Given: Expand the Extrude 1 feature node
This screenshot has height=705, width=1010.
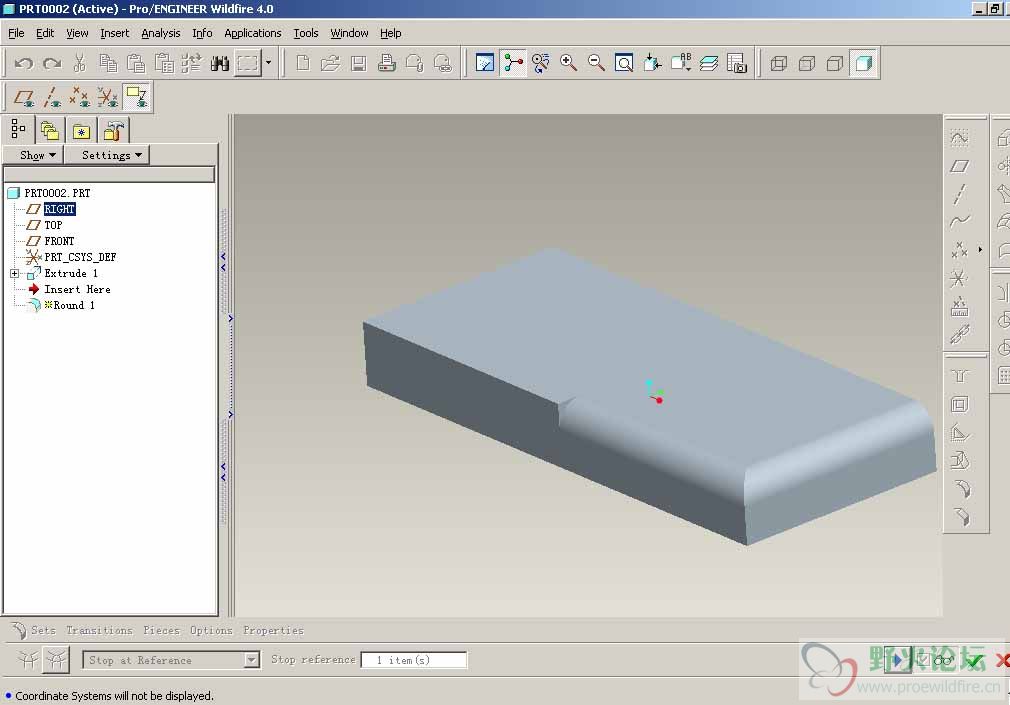Looking at the screenshot, I should click(x=15, y=273).
